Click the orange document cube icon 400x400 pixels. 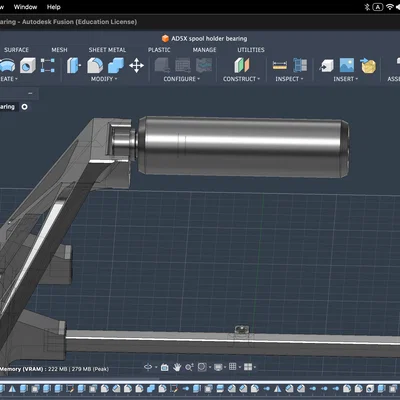tap(165, 38)
